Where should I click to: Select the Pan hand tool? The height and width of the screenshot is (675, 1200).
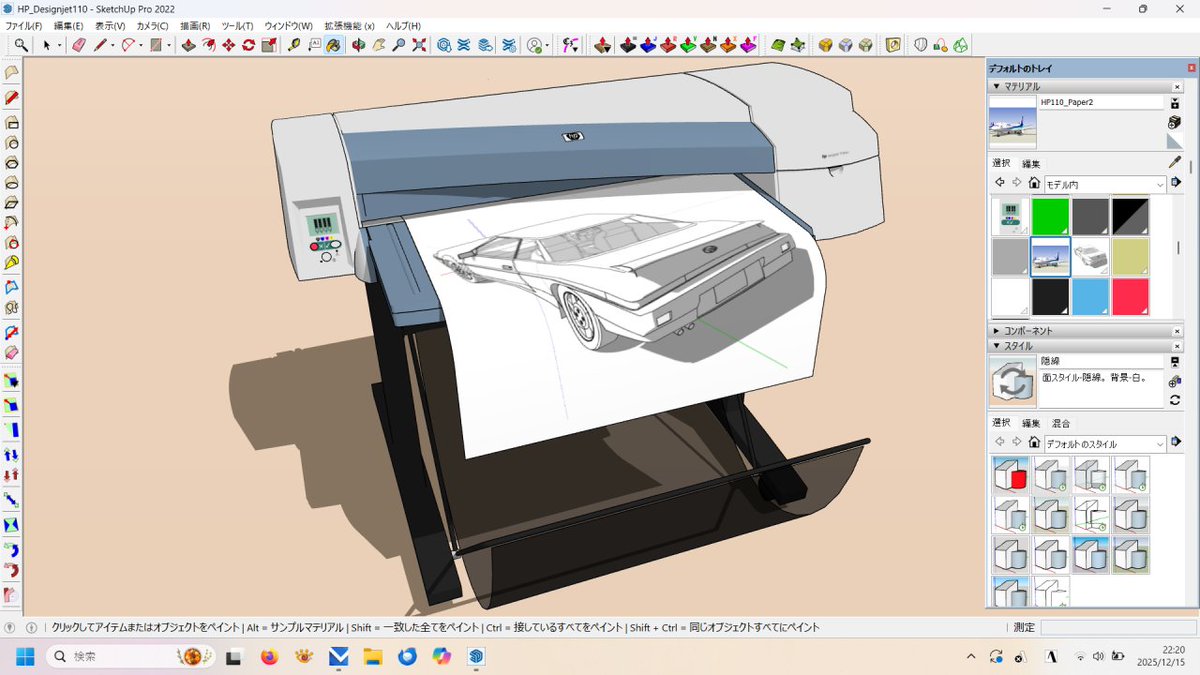(379, 44)
